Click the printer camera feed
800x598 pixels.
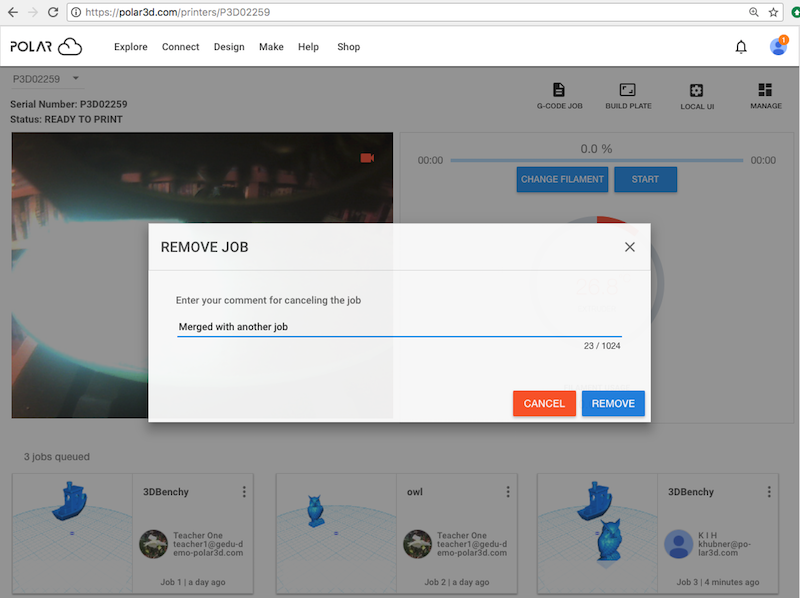[202, 276]
